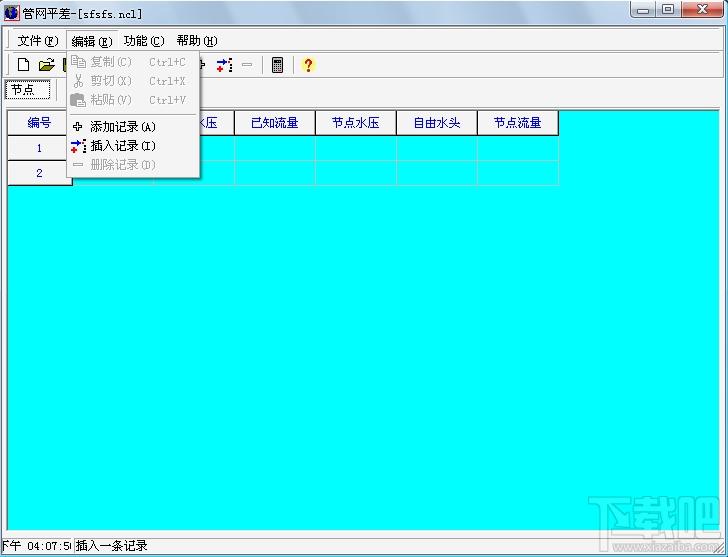Open the 功能(C) menu
Image resolution: width=728 pixels, height=557 pixels.
[144, 41]
